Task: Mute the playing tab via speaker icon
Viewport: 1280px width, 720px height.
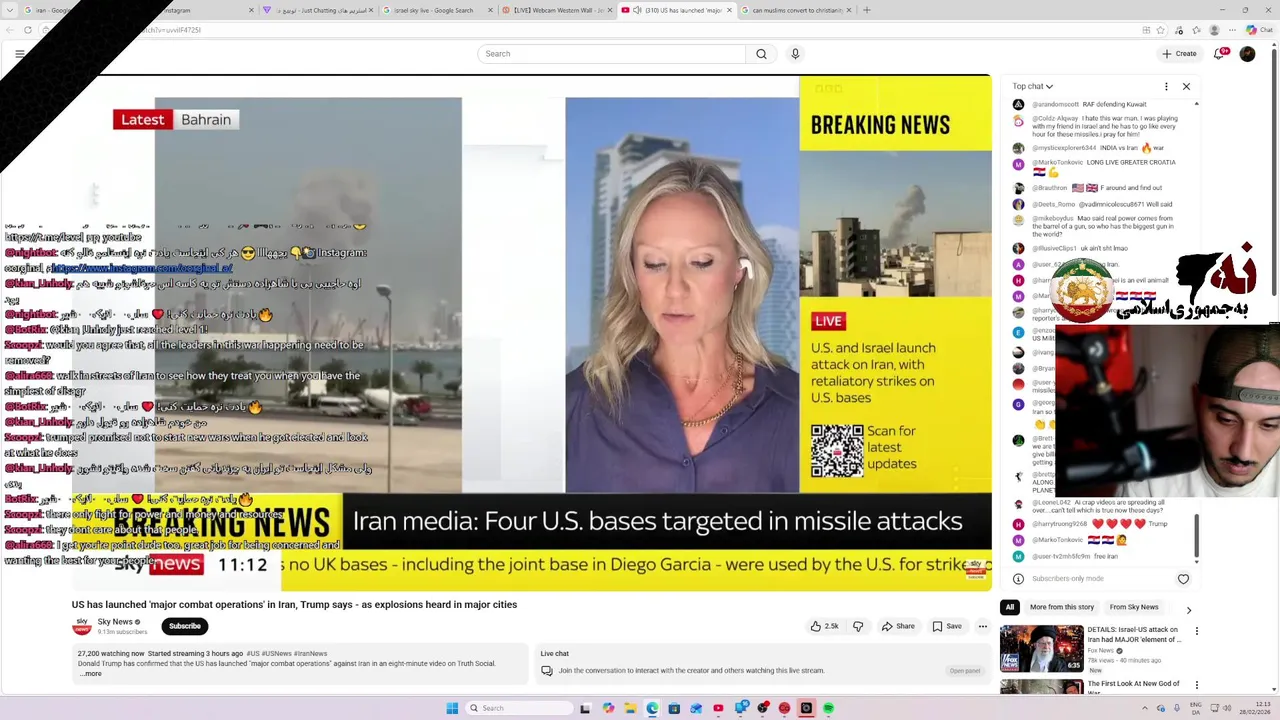Action: (x=636, y=10)
